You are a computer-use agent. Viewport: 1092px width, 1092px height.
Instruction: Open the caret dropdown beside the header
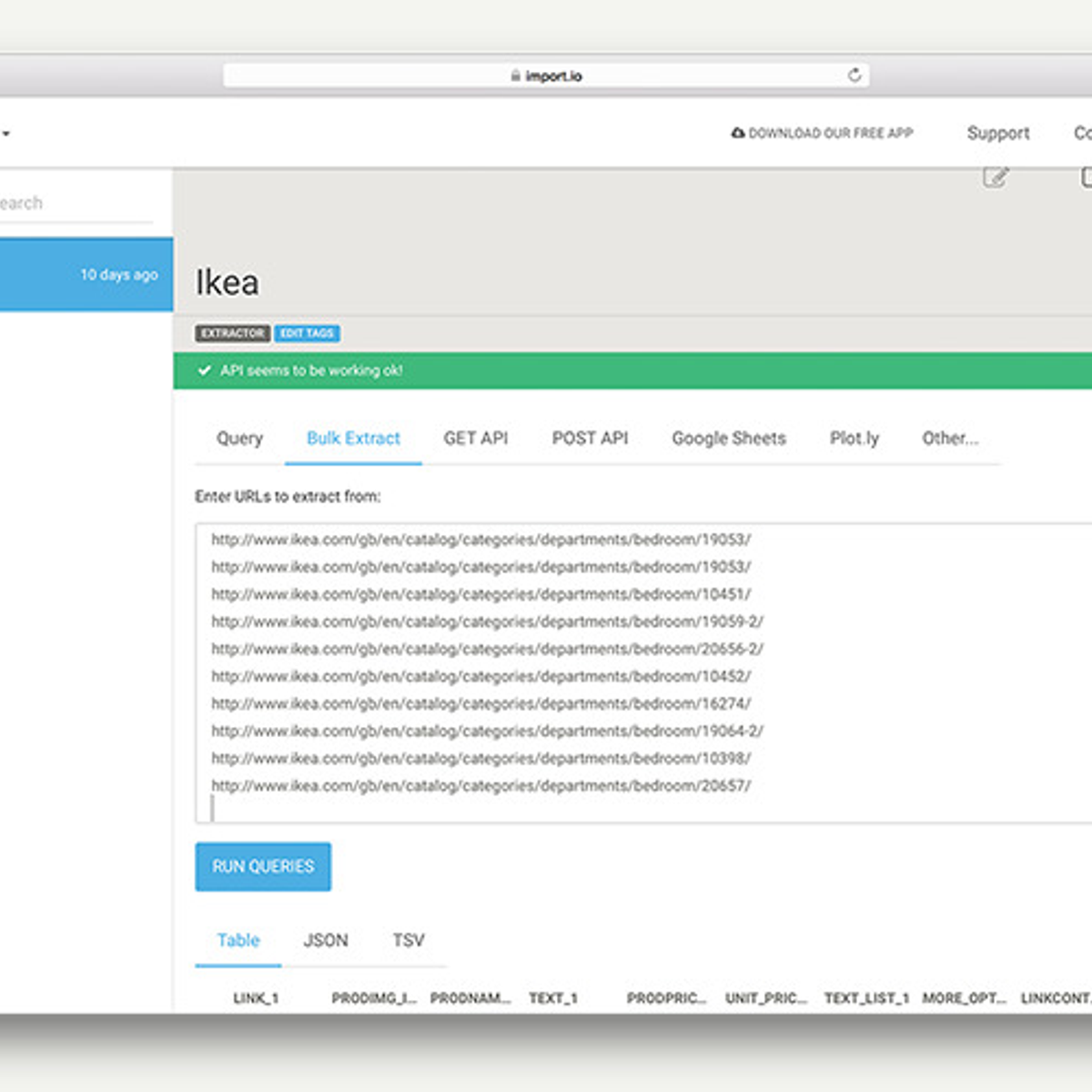click(5, 134)
